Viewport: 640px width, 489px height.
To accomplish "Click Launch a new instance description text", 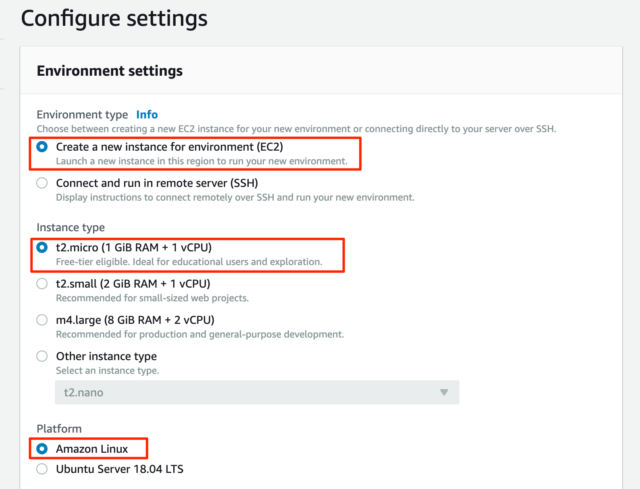I will pos(202,161).
